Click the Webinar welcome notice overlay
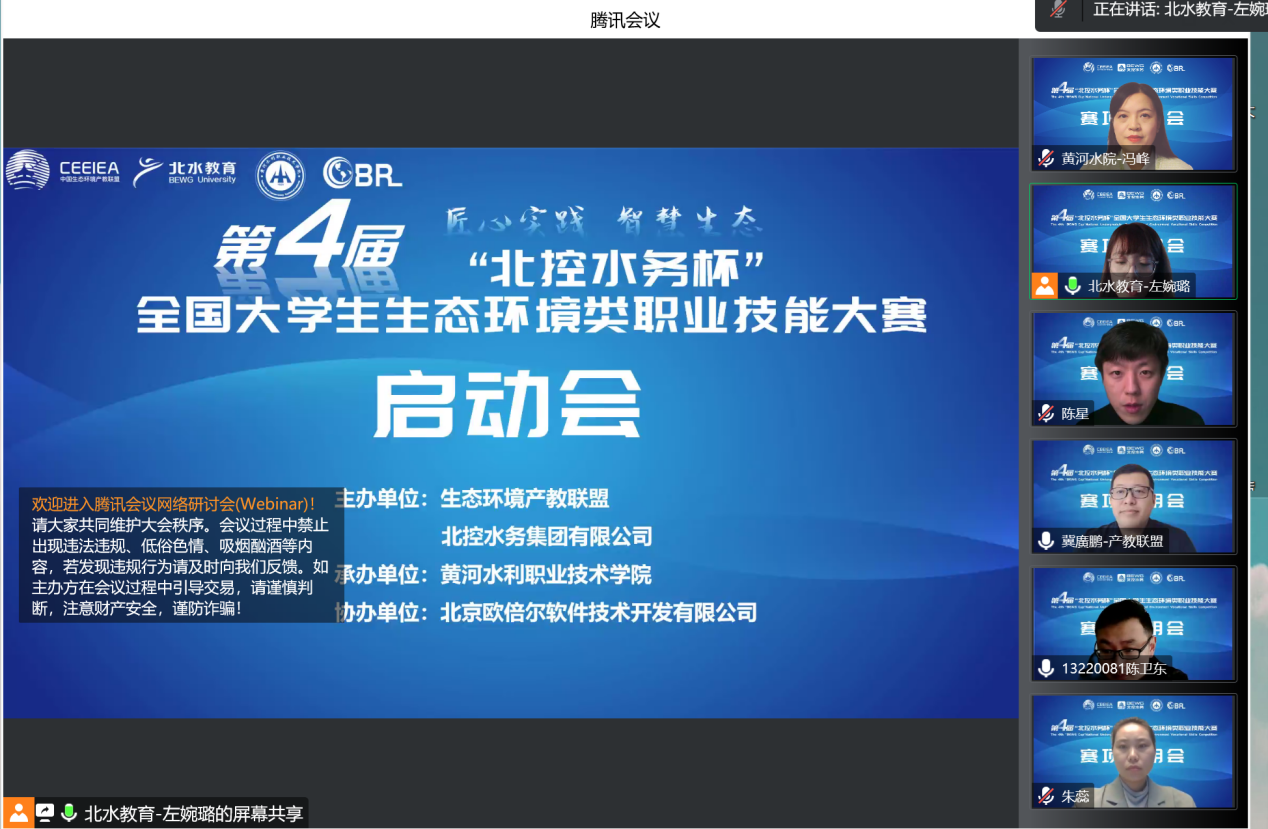 point(181,555)
